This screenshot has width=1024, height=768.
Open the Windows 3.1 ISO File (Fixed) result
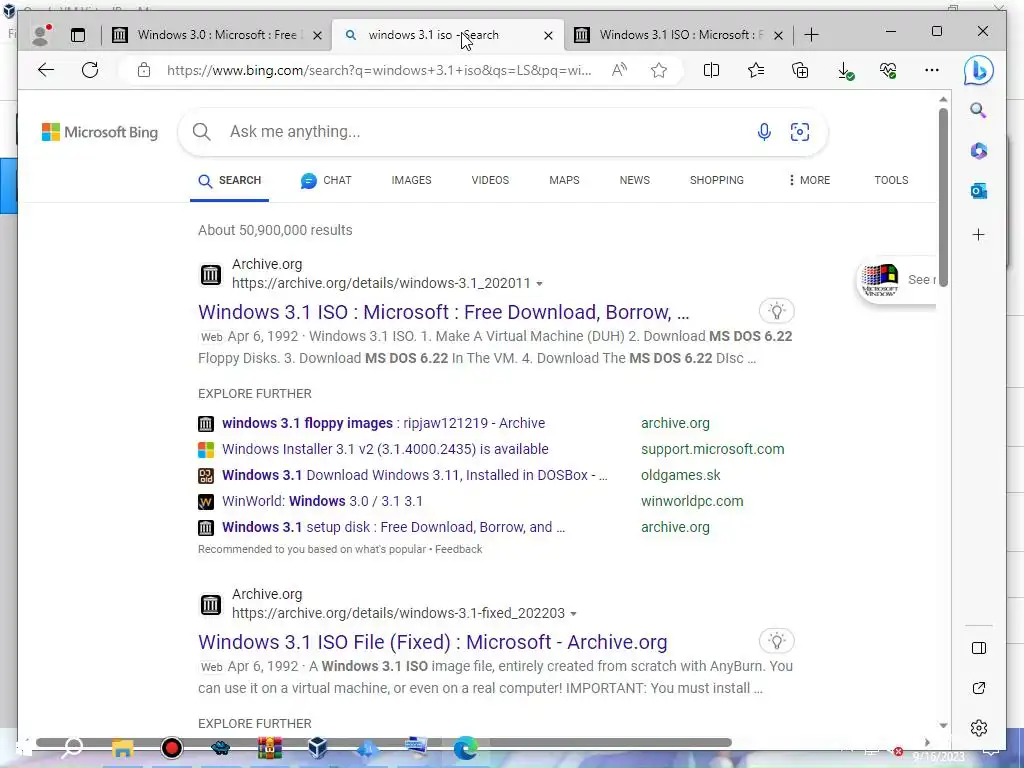tap(432, 642)
